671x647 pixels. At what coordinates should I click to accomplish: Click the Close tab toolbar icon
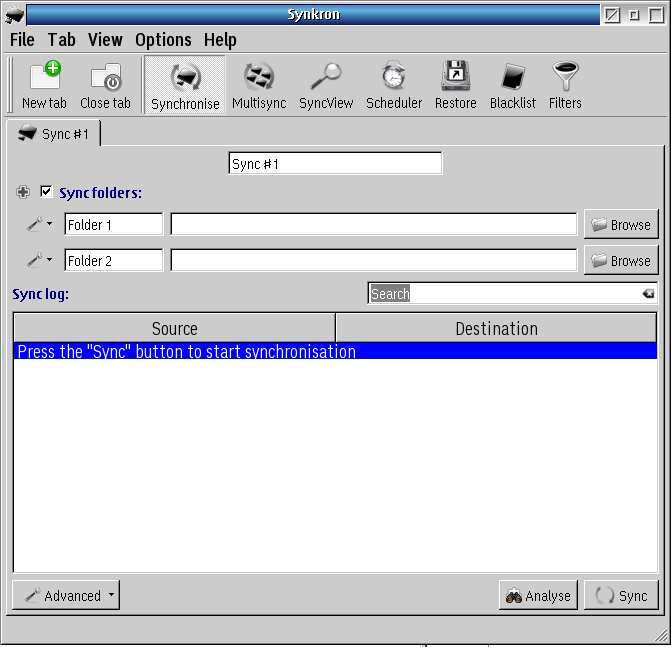click(105, 85)
